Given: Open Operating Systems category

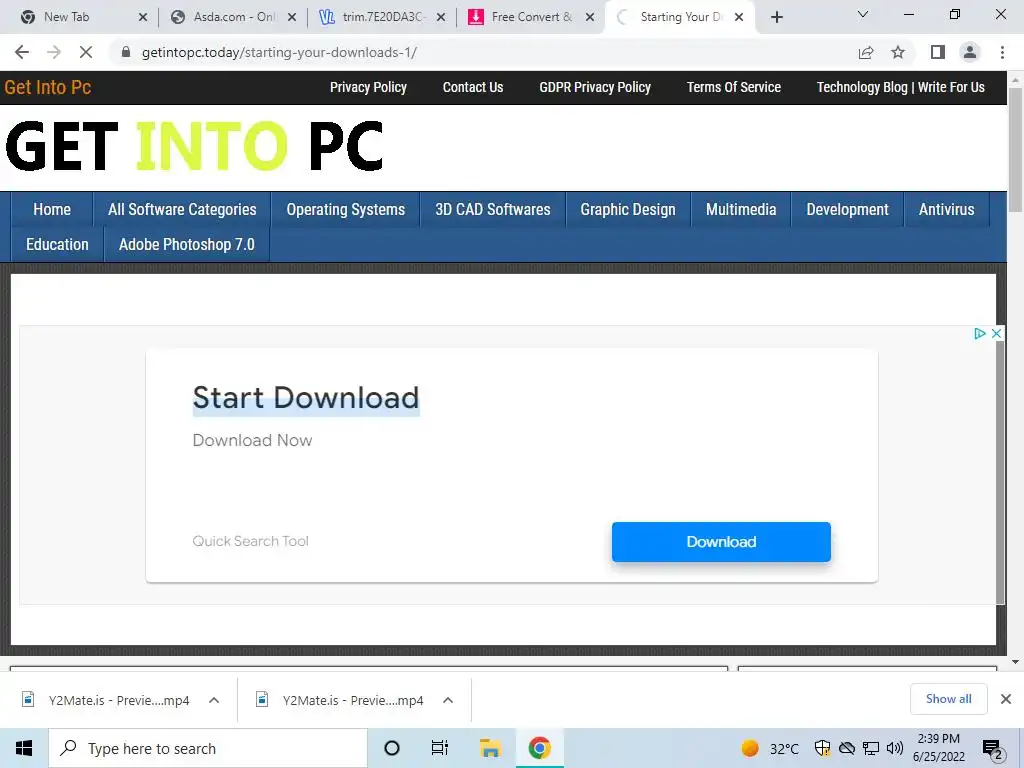Looking at the screenshot, I should [x=345, y=210].
